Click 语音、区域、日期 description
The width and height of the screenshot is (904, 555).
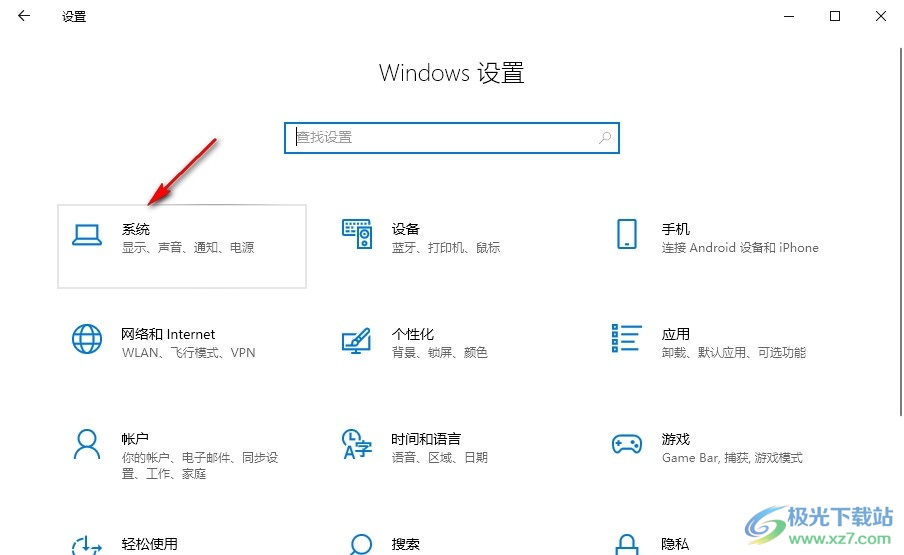[x=439, y=458]
